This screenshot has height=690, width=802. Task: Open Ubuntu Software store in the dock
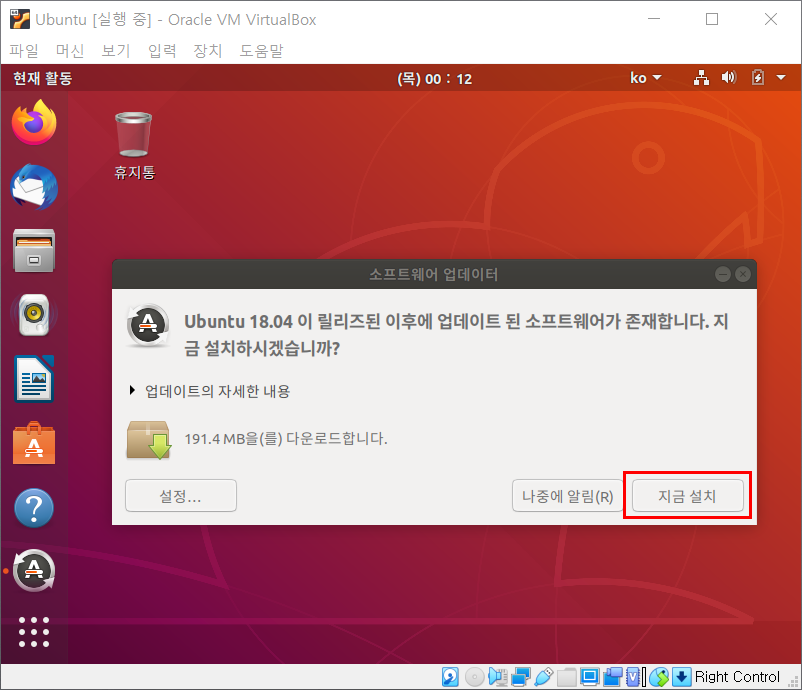point(34,443)
